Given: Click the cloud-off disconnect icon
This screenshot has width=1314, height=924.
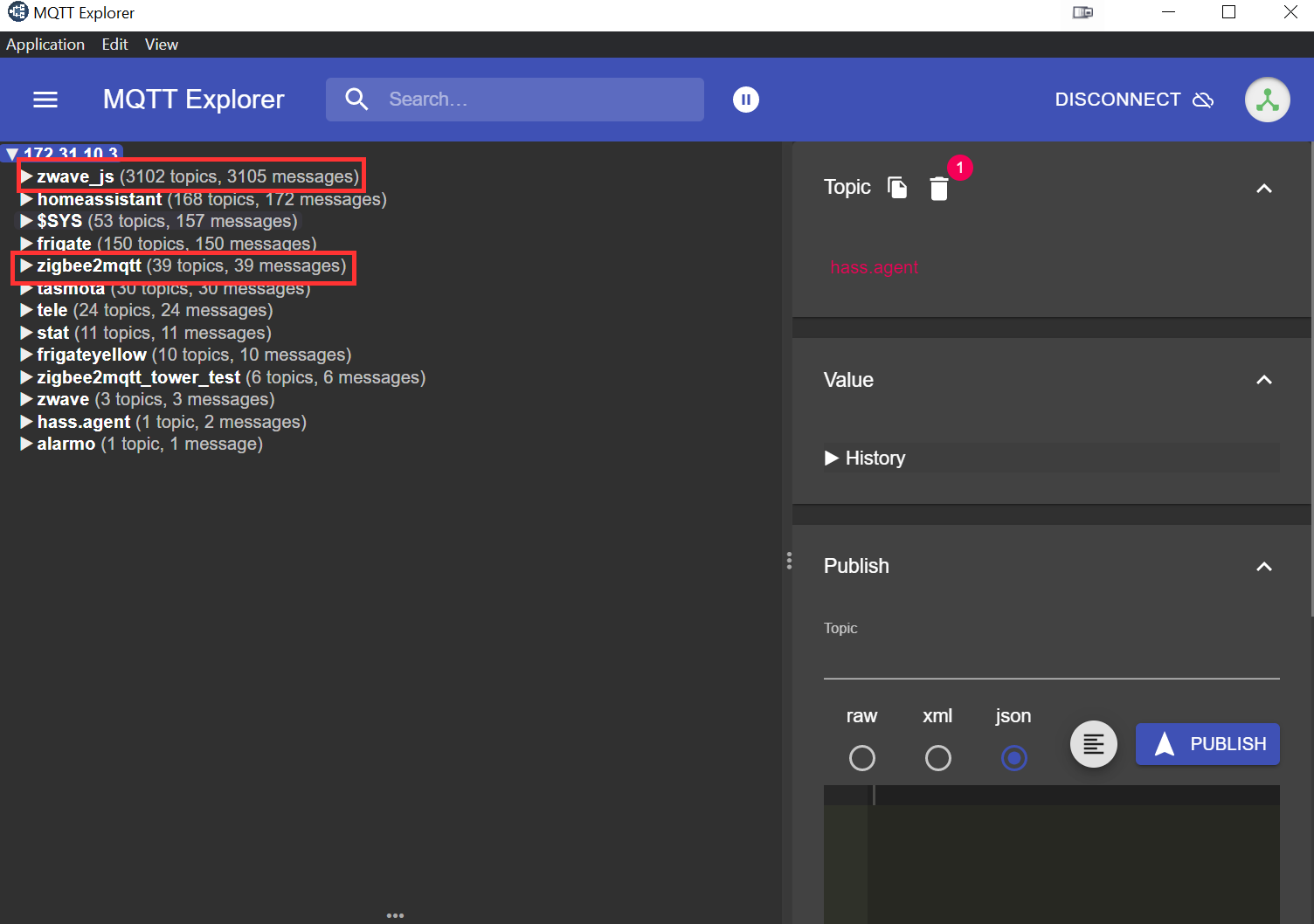Looking at the screenshot, I should 1203,100.
